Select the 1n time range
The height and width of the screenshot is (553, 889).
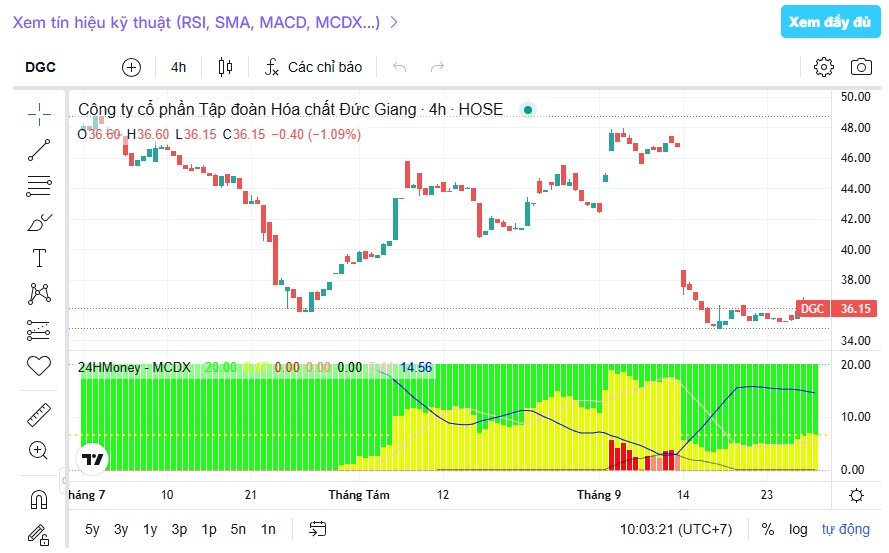(x=268, y=529)
